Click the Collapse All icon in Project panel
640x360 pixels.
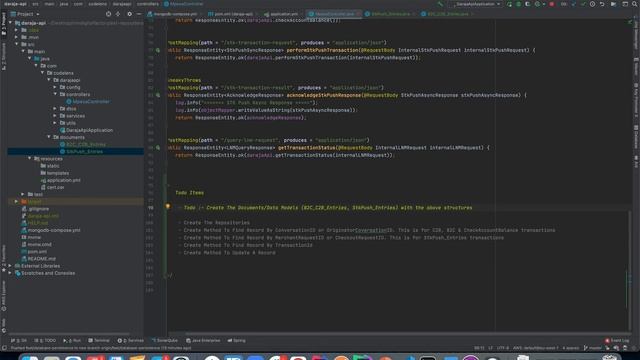(118, 14)
